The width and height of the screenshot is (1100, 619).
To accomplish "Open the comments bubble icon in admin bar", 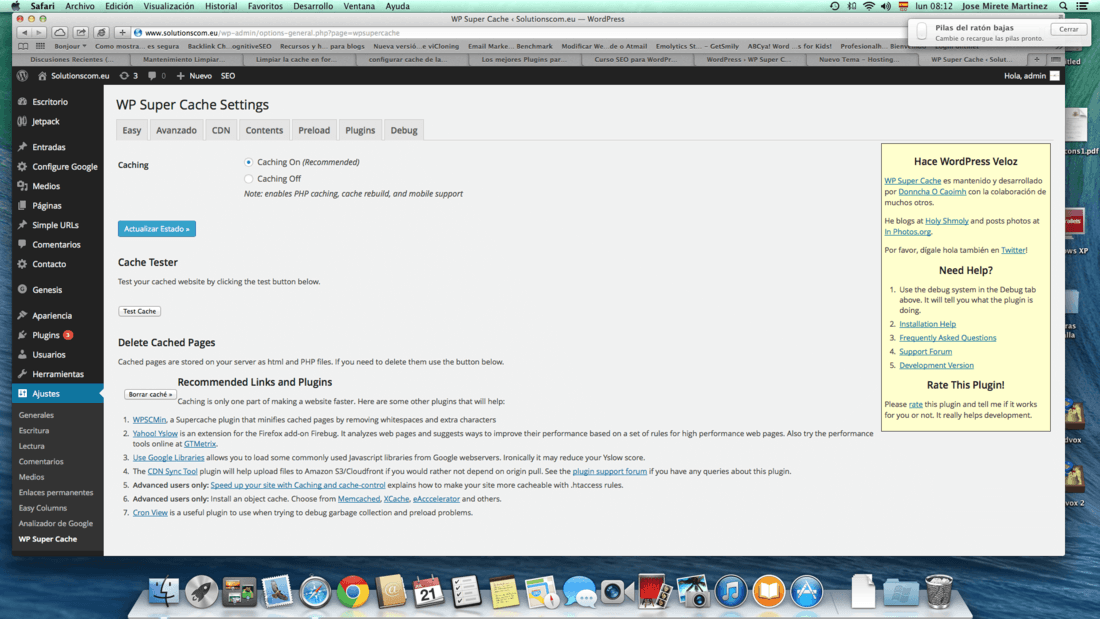I will [156, 76].
